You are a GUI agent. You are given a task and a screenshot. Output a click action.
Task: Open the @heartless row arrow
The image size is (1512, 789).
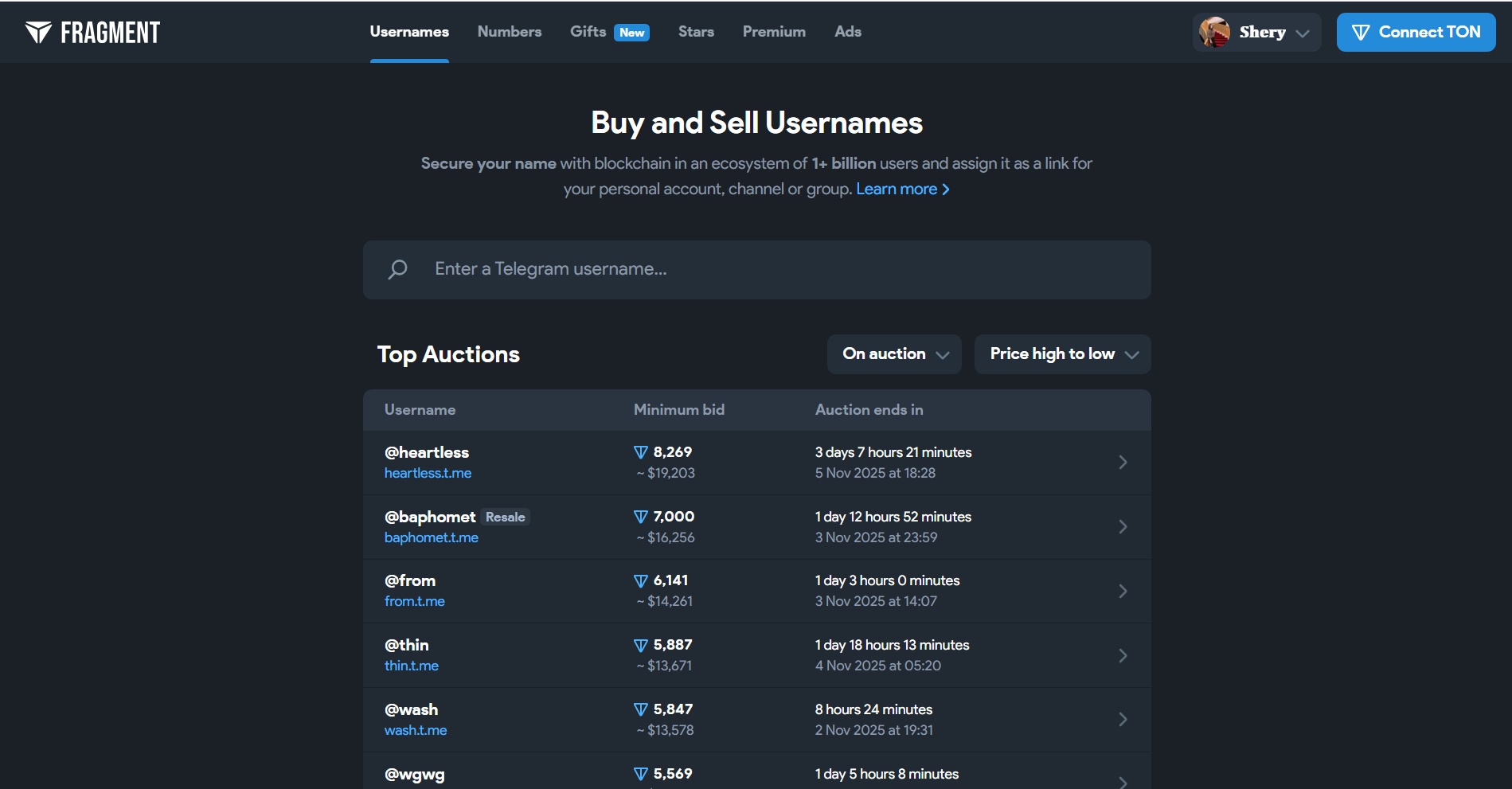pos(1123,463)
